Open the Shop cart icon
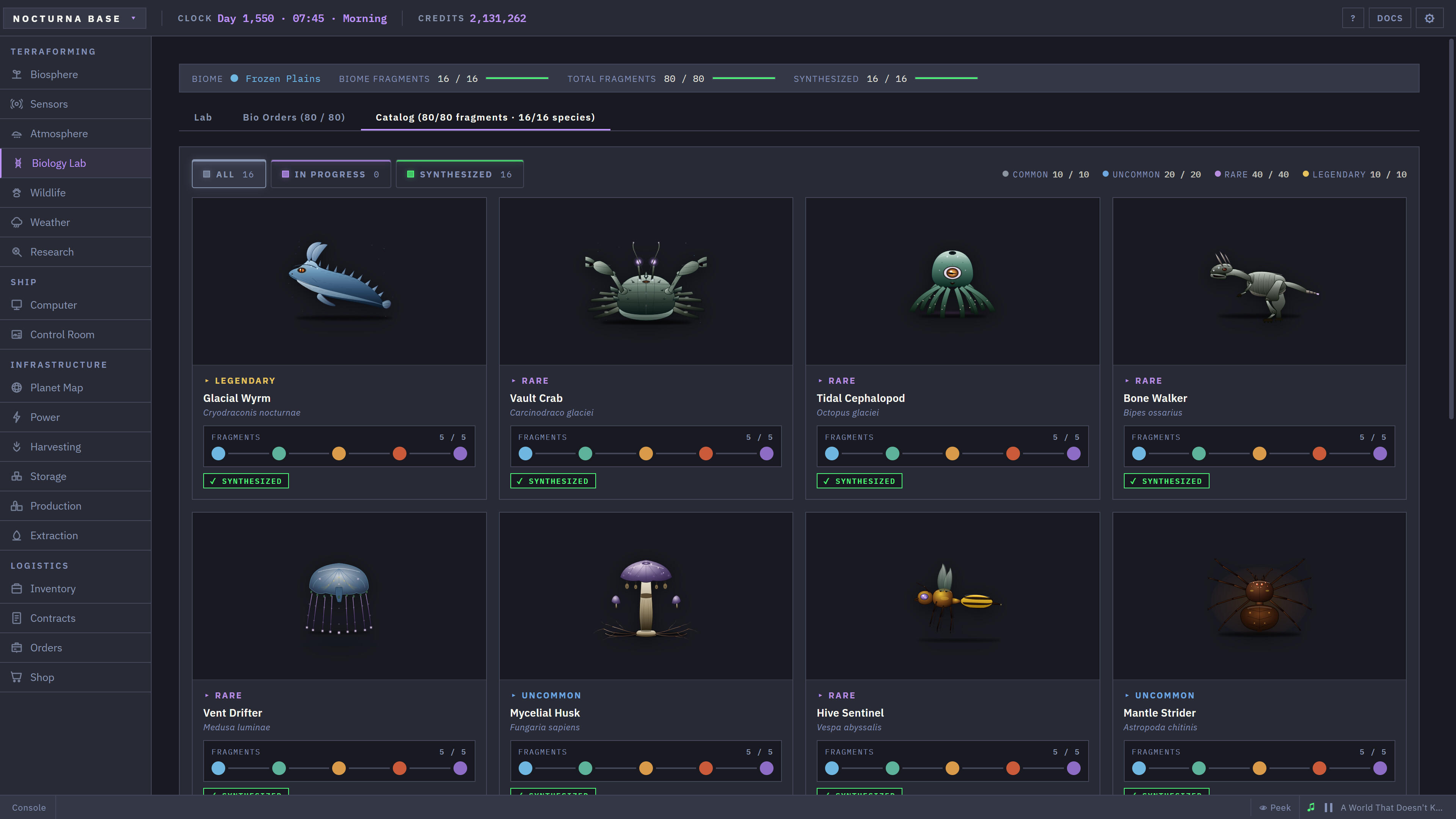Image resolution: width=1456 pixels, height=819 pixels. [x=17, y=677]
